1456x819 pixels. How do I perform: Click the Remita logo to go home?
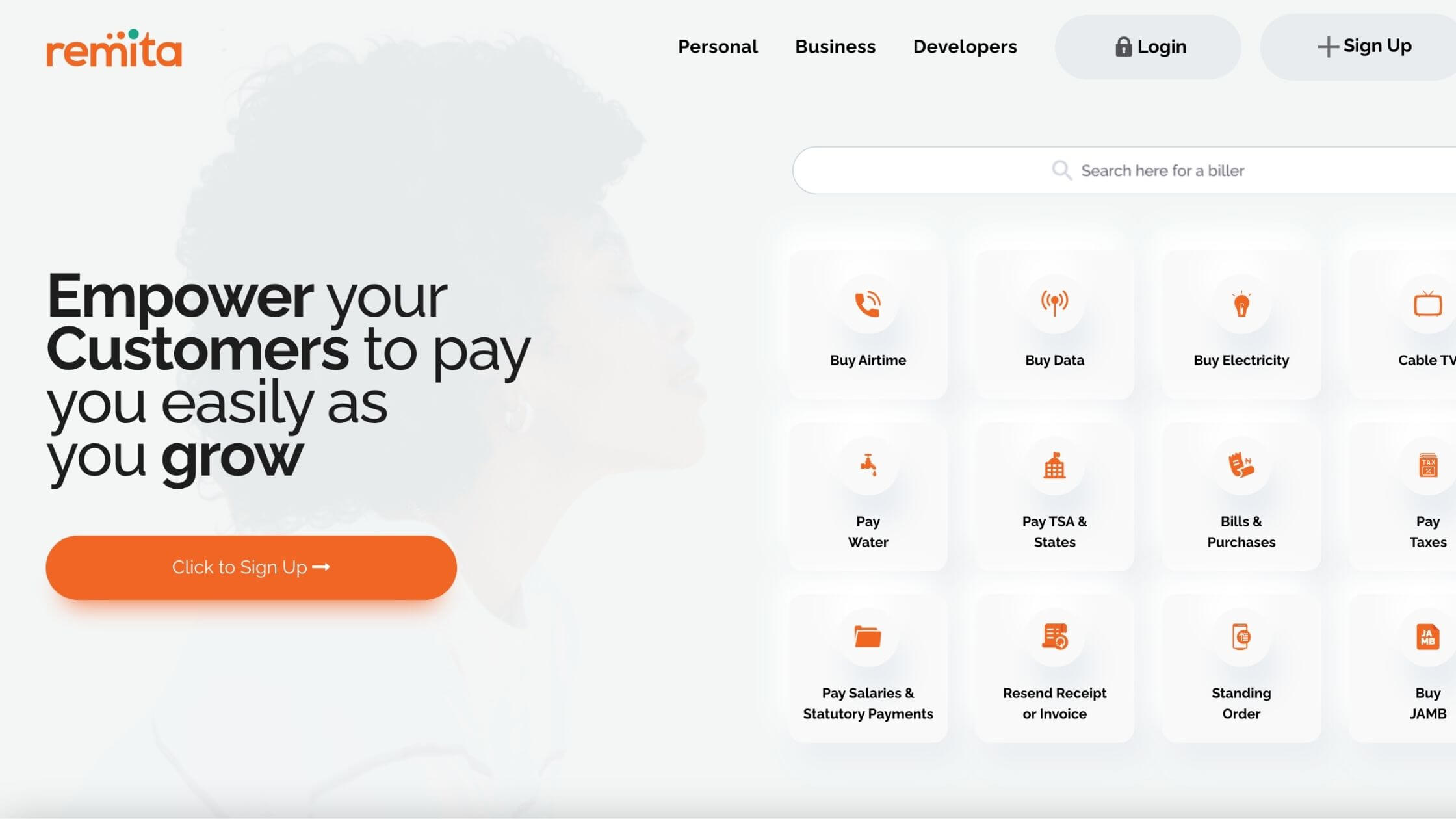pos(113,47)
